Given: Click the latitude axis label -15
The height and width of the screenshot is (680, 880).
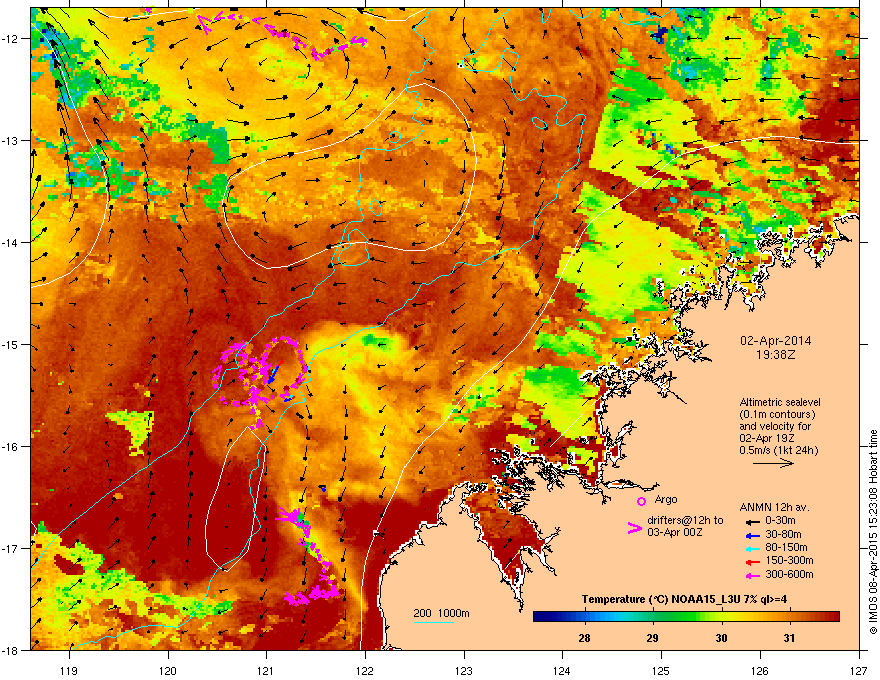Looking at the screenshot, I should [x=11, y=344].
